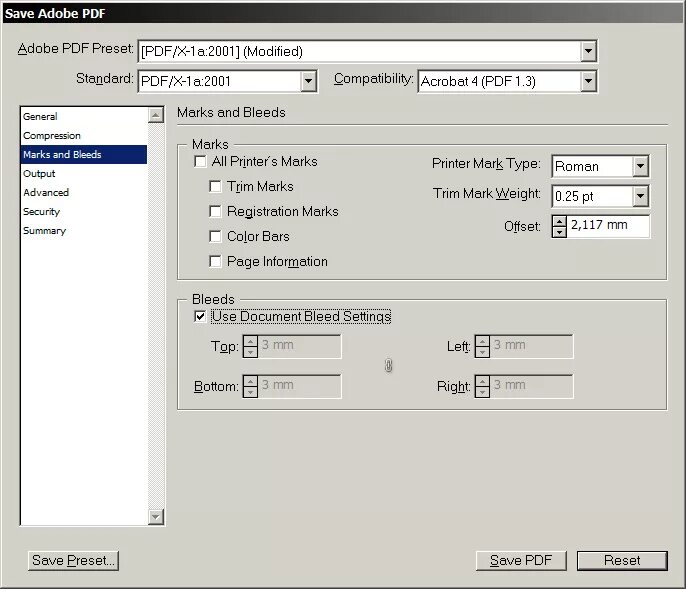Switch to the Compression panel
The height and width of the screenshot is (589, 686).
(84, 136)
